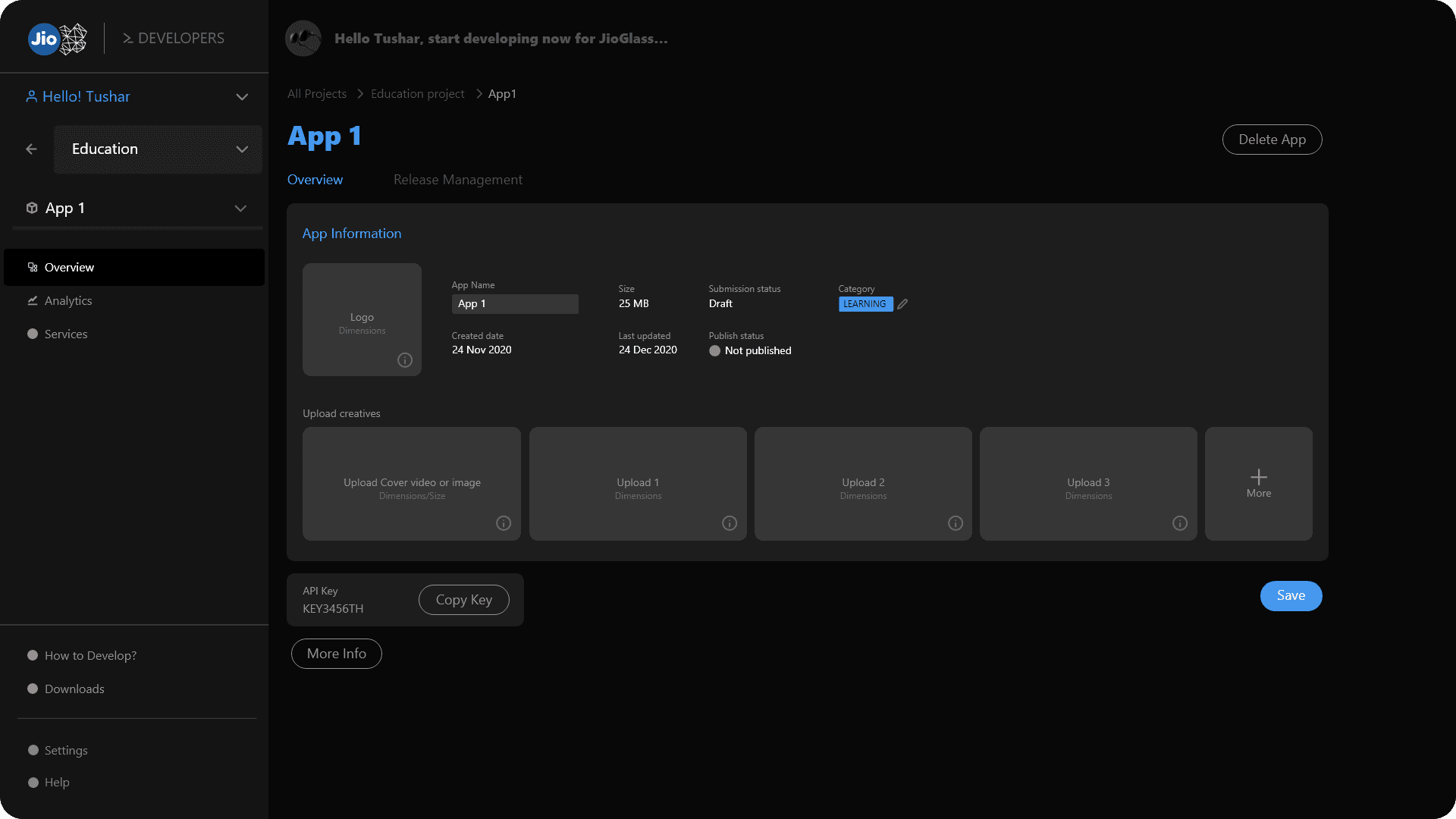Open the Logo info icon
1456x819 pixels.
click(405, 360)
